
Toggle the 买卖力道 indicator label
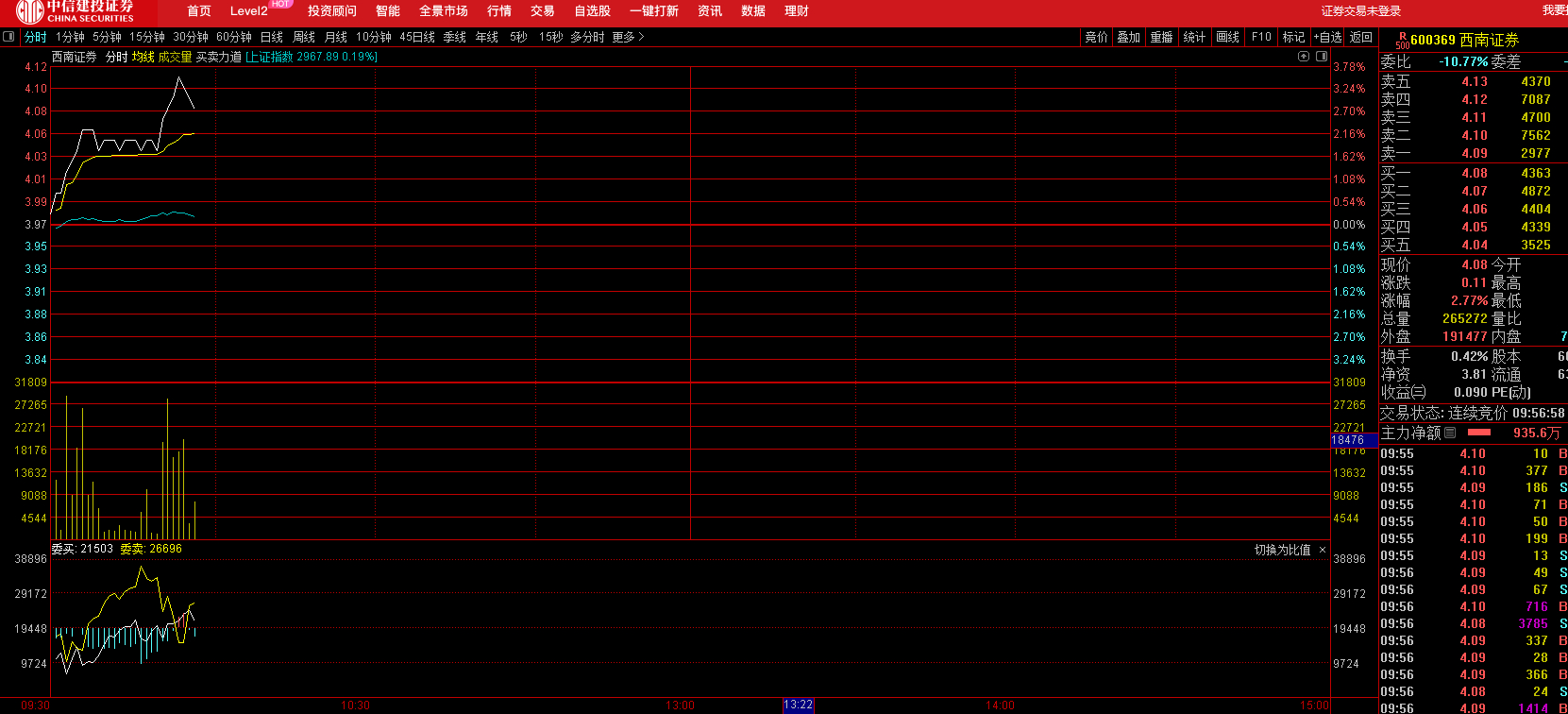click(x=219, y=57)
